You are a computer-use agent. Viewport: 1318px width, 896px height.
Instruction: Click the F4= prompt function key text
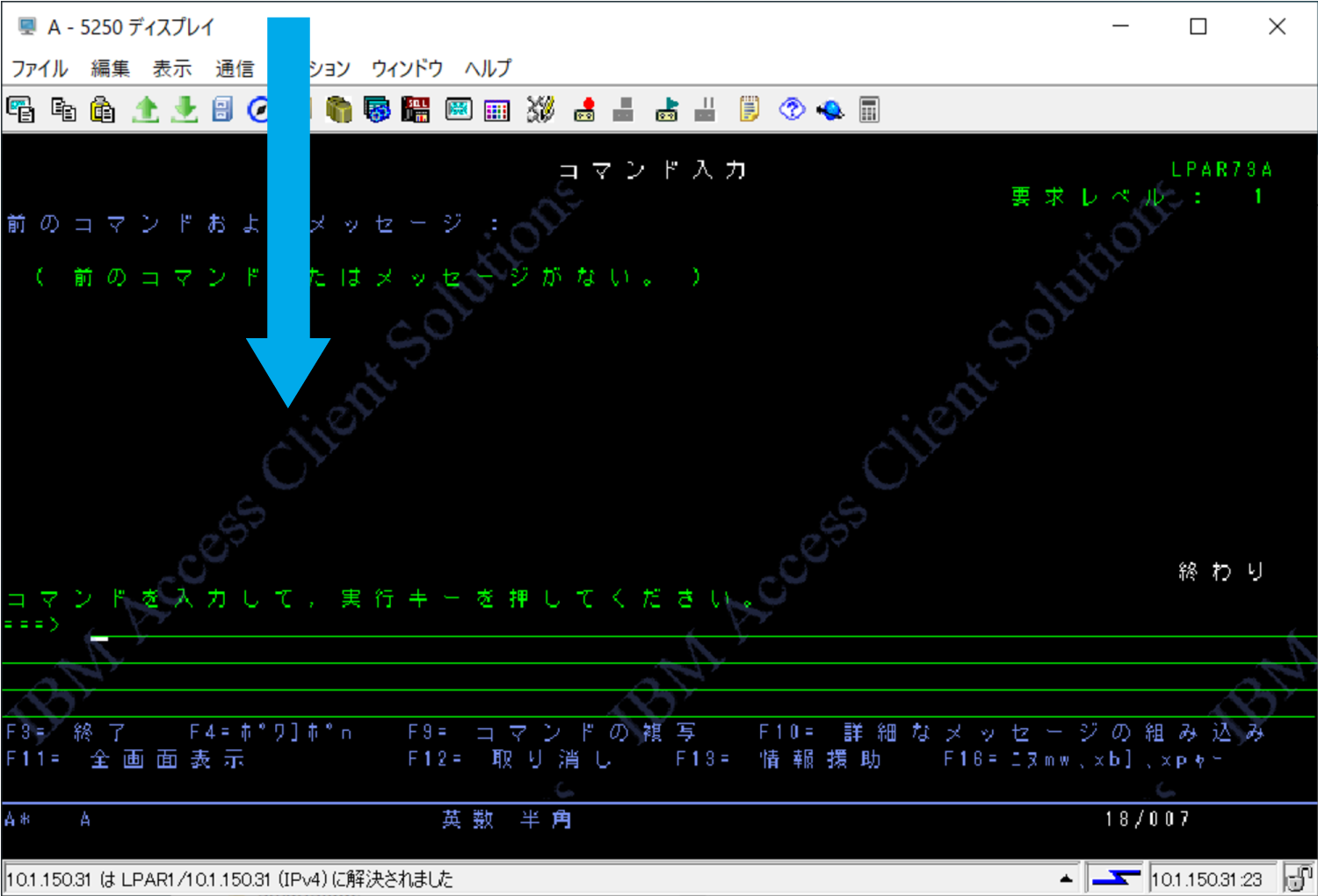point(272,733)
